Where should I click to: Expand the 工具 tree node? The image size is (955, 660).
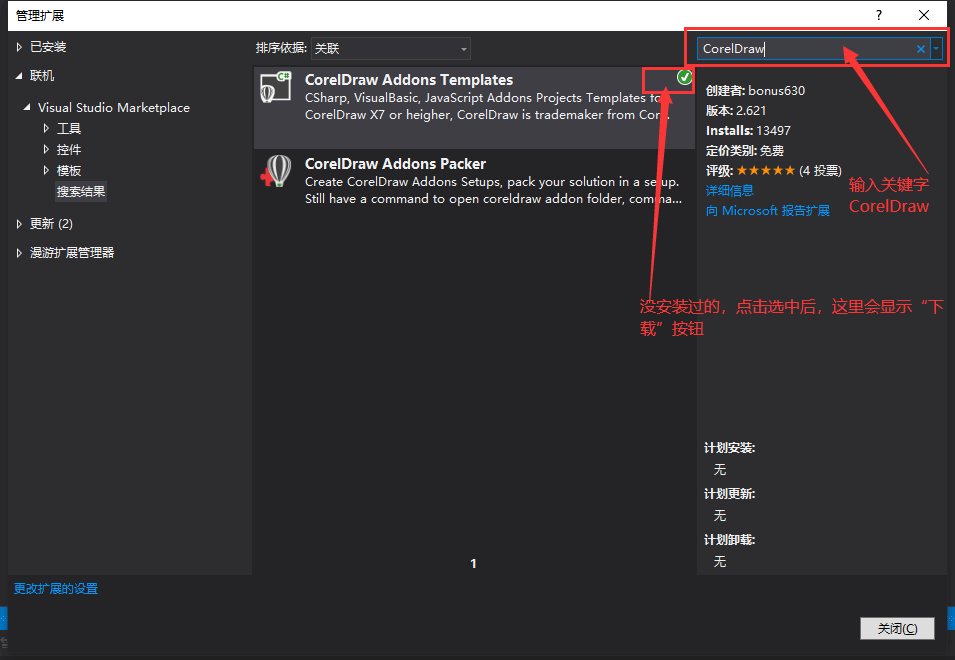click(46, 128)
